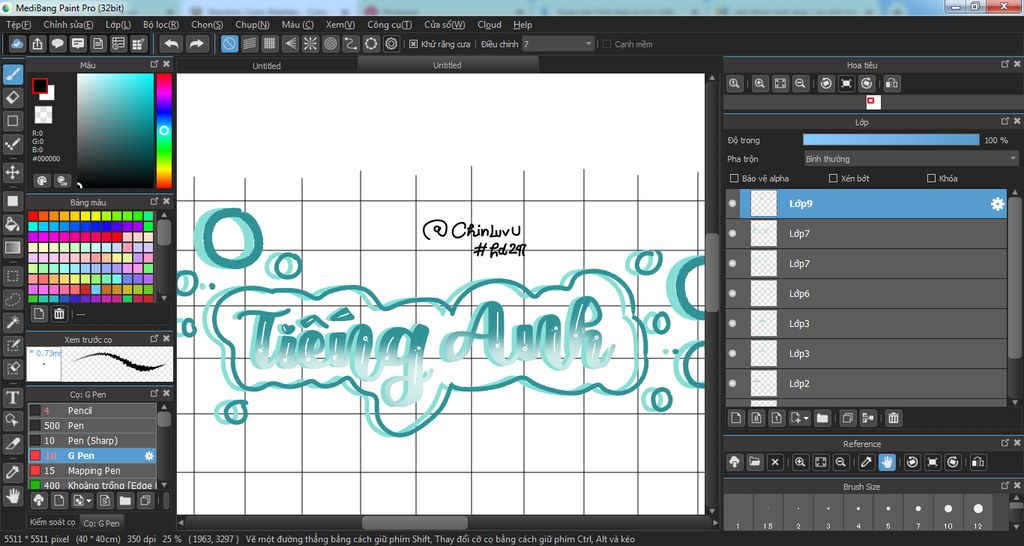The image size is (1024, 546).
Task: Select the Pen (Sharp) brush
Action: 91,441
